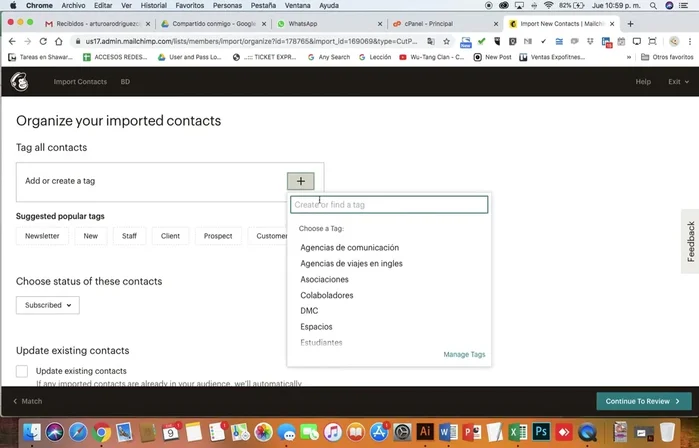Click the Manage Tags link
This screenshot has width=699, height=448.
[x=464, y=354]
